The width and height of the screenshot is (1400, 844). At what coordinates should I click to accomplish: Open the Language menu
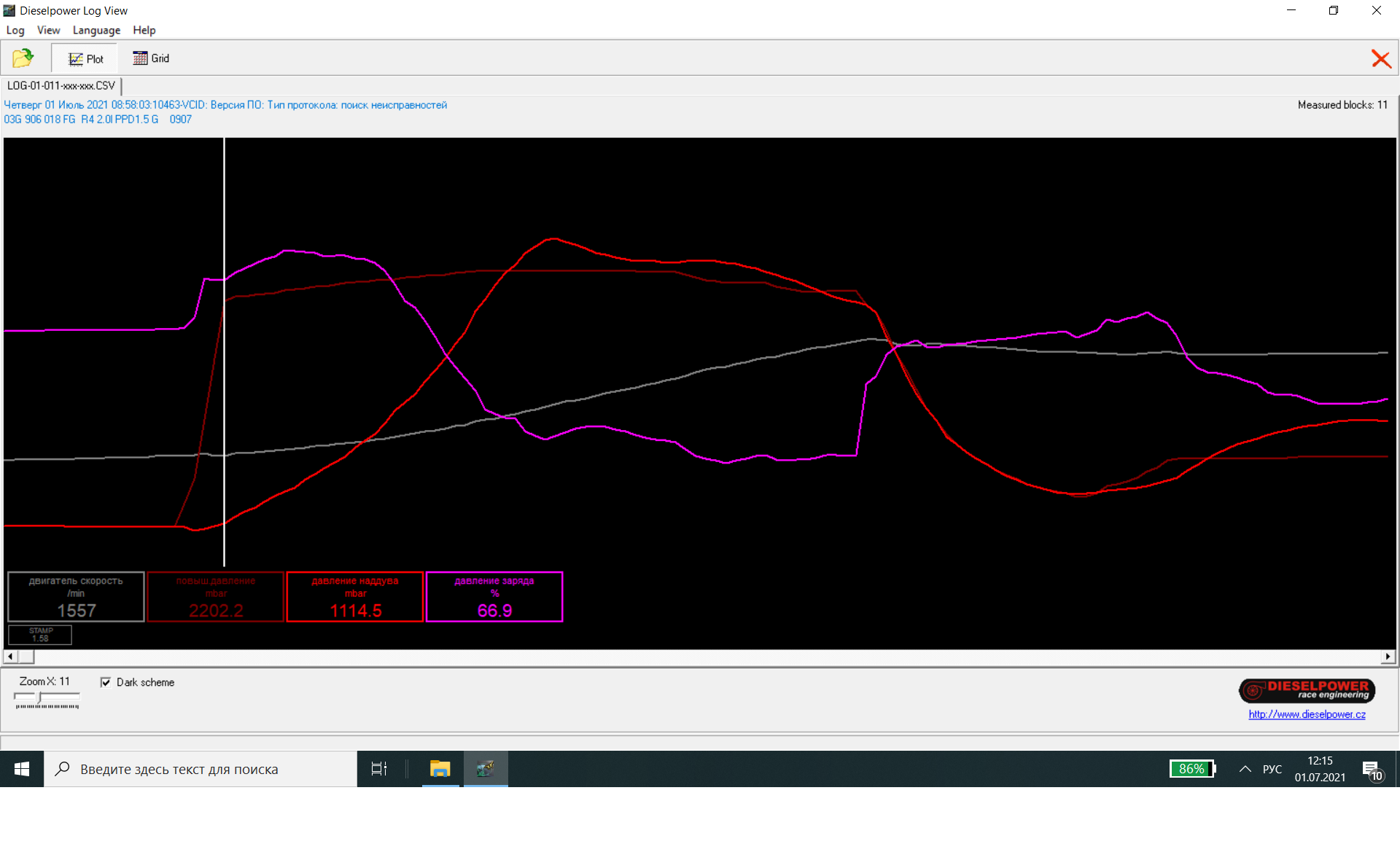pos(96,30)
